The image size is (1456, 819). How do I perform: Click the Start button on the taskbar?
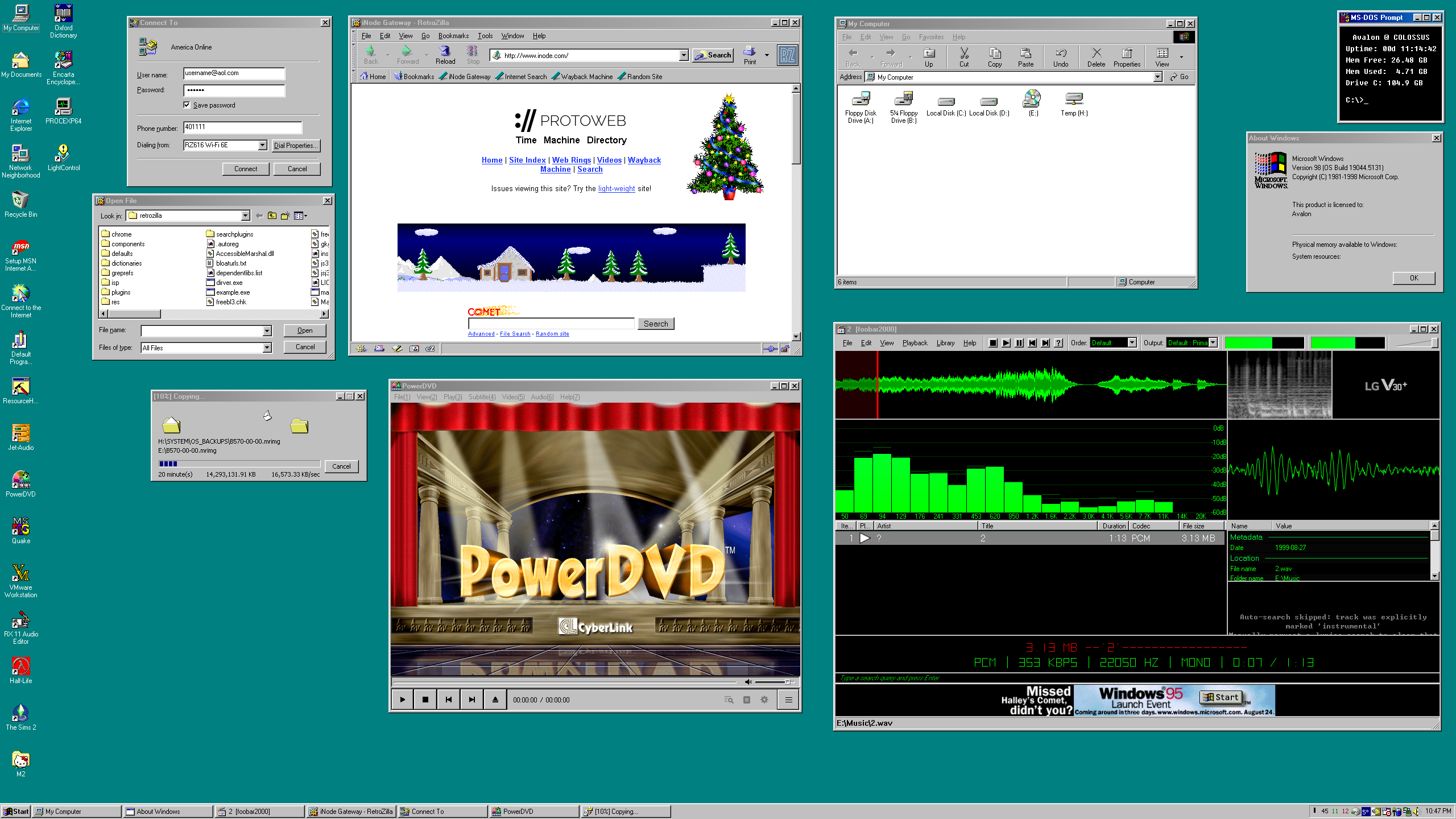16,812
